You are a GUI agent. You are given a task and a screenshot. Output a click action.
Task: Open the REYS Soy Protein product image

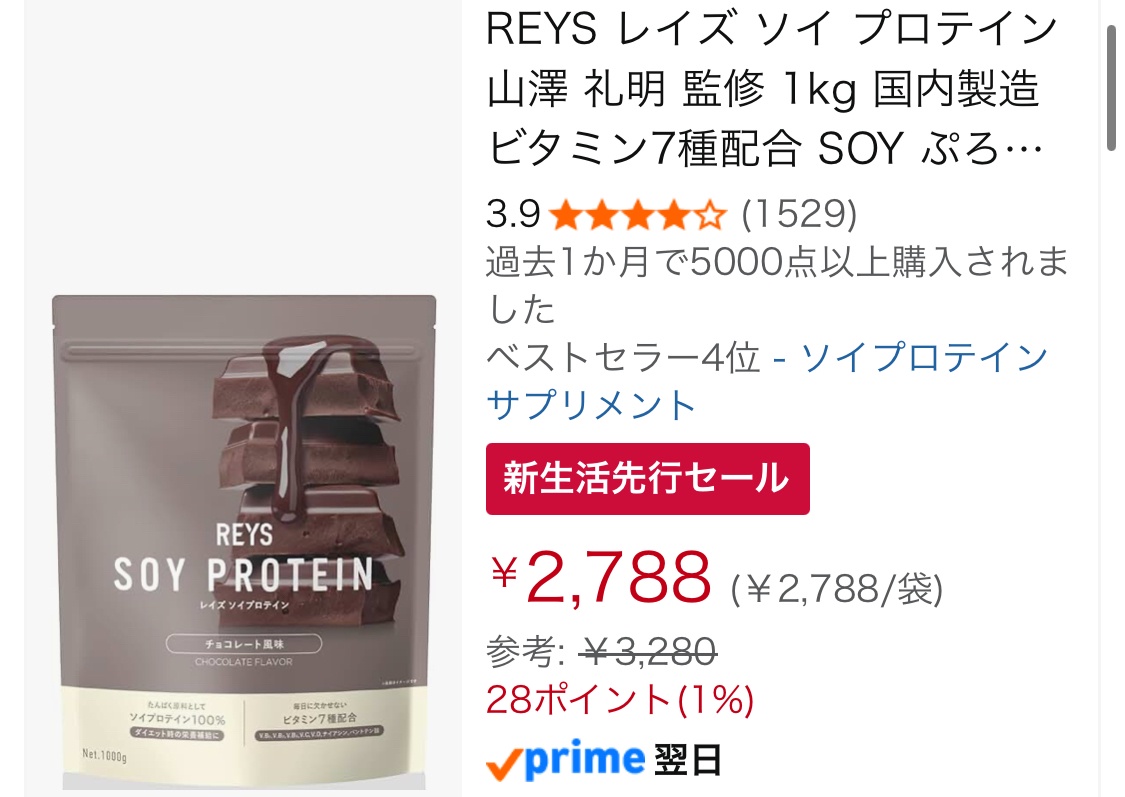point(244,542)
